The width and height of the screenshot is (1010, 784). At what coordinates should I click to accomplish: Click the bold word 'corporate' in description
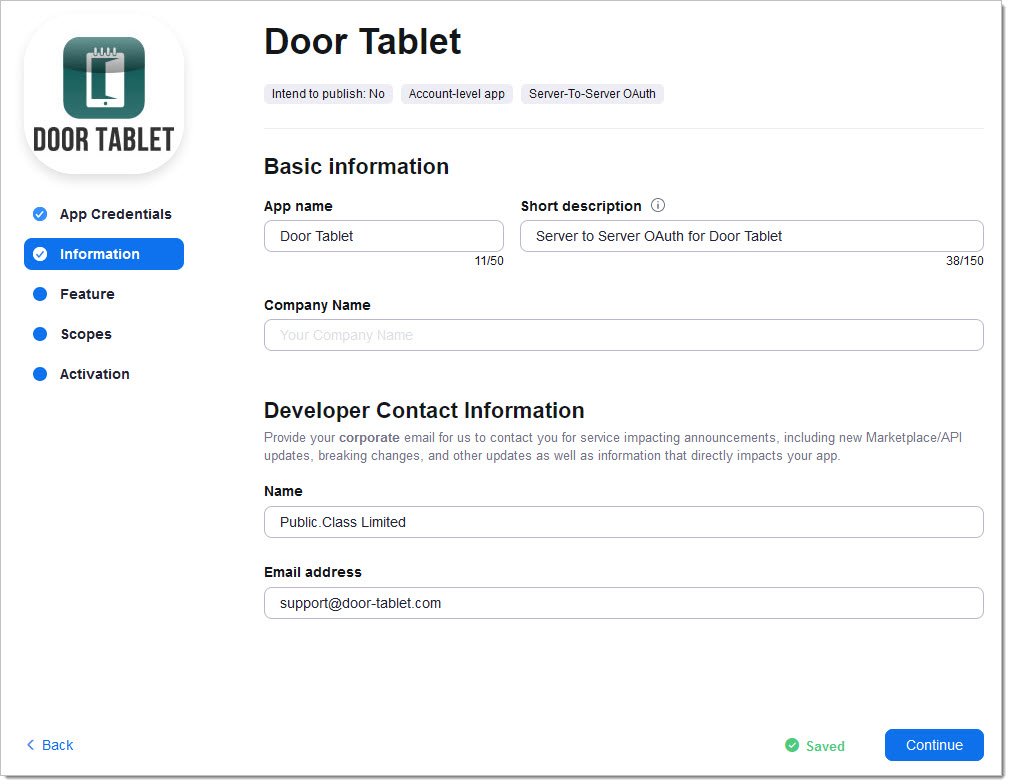tap(369, 438)
